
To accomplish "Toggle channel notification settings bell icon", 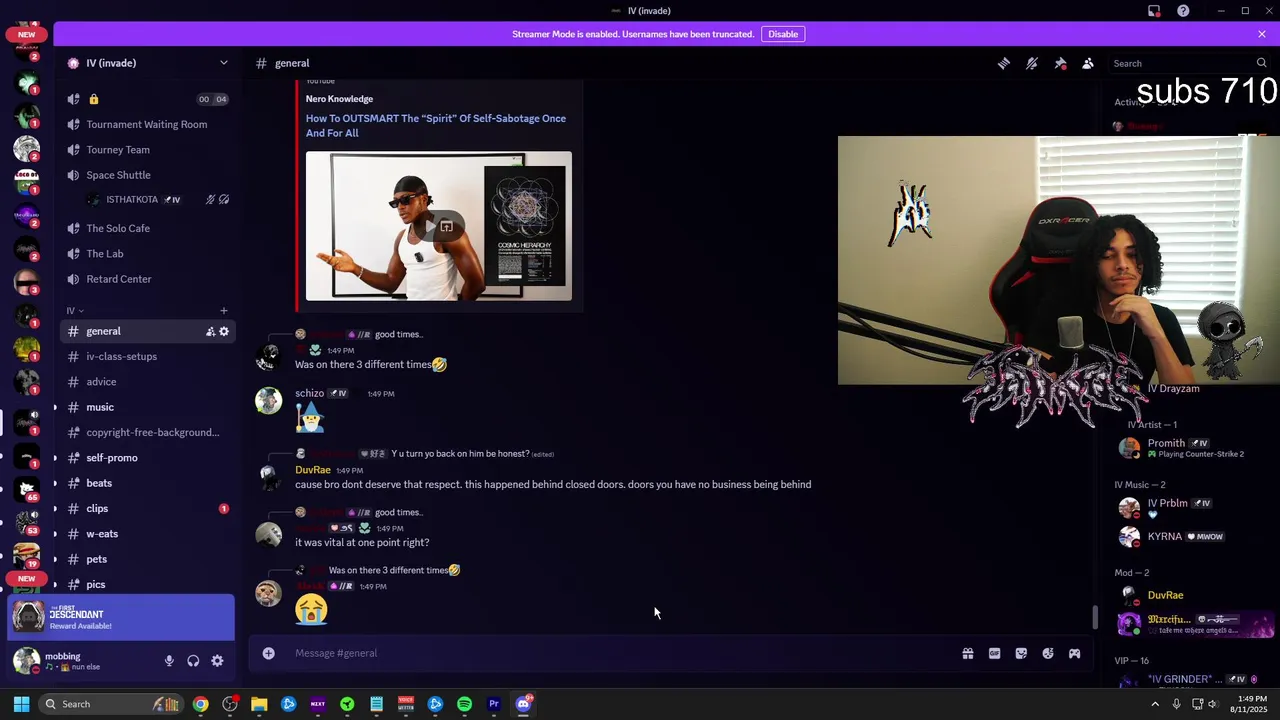I will [x=1032, y=63].
